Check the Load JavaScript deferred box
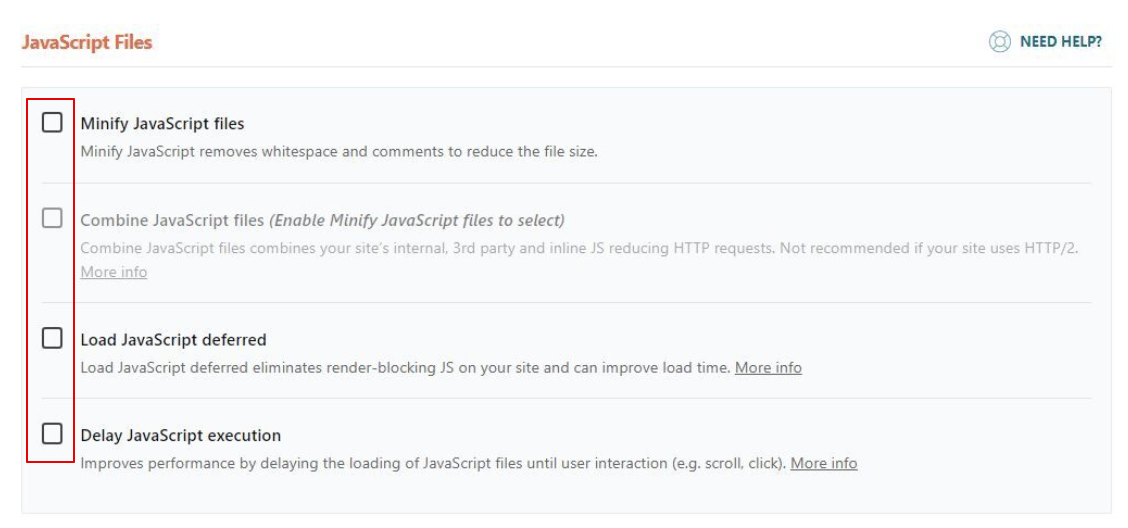 click(x=52, y=339)
